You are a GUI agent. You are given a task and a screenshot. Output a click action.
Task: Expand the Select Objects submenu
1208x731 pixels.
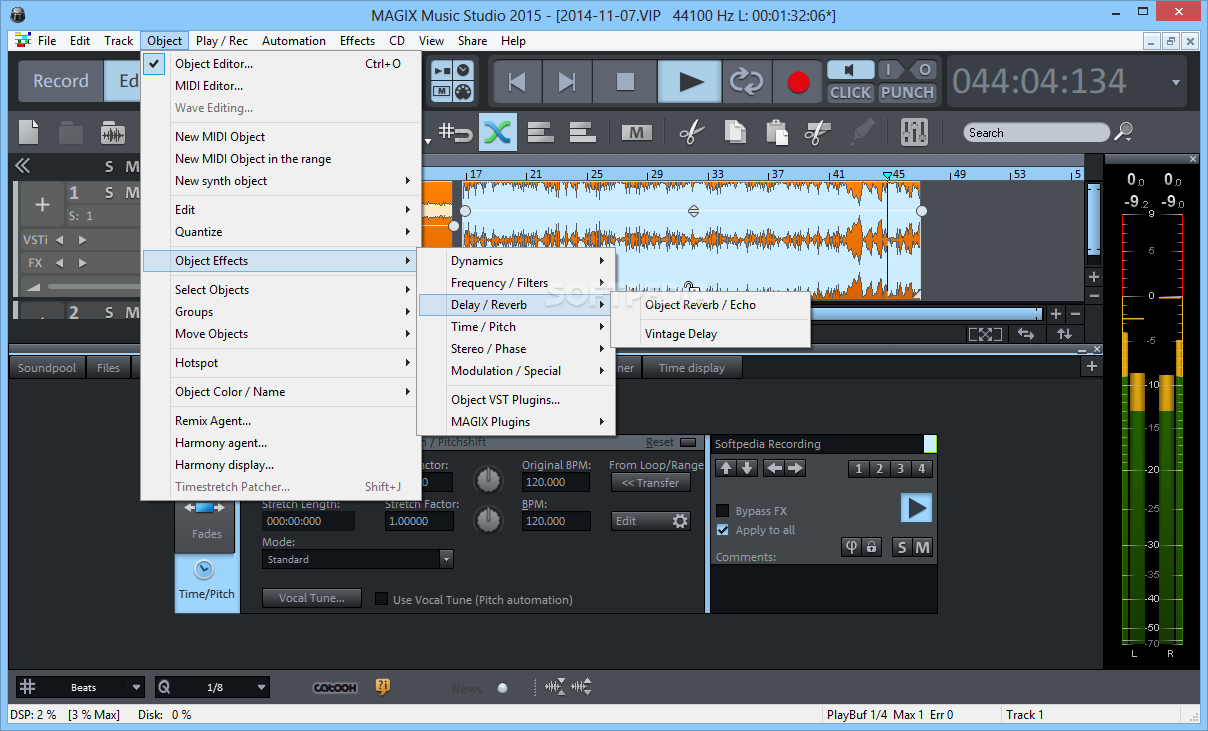click(280, 290)
